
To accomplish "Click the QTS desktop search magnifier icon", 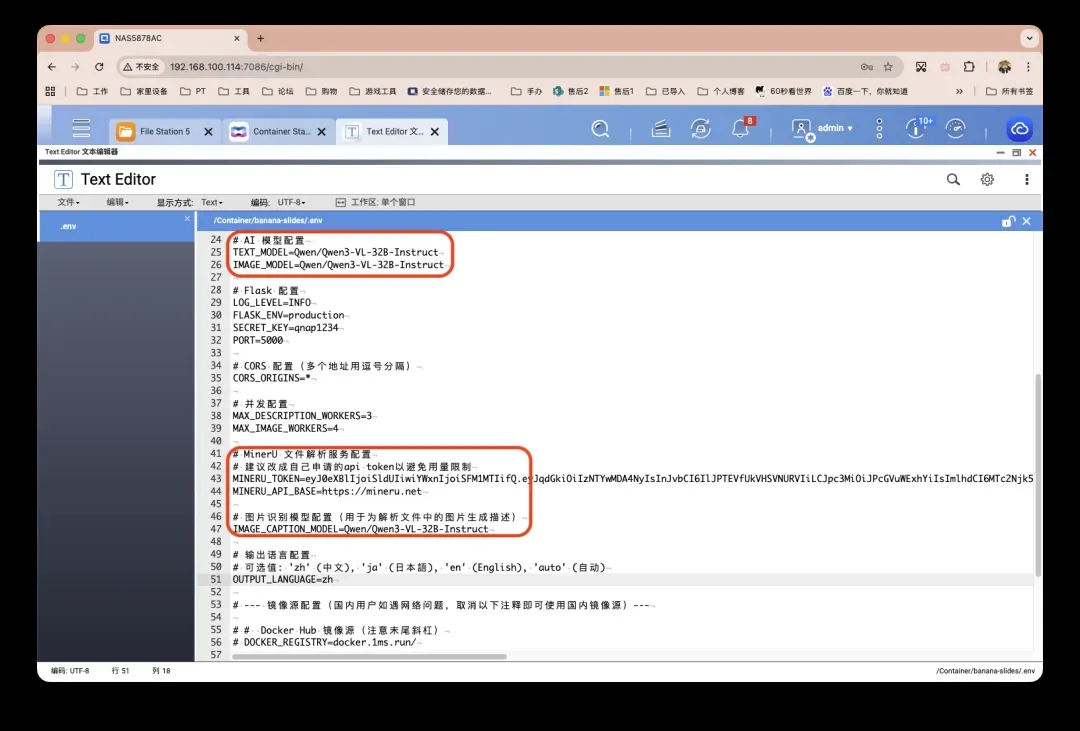I will pos(600,129).
